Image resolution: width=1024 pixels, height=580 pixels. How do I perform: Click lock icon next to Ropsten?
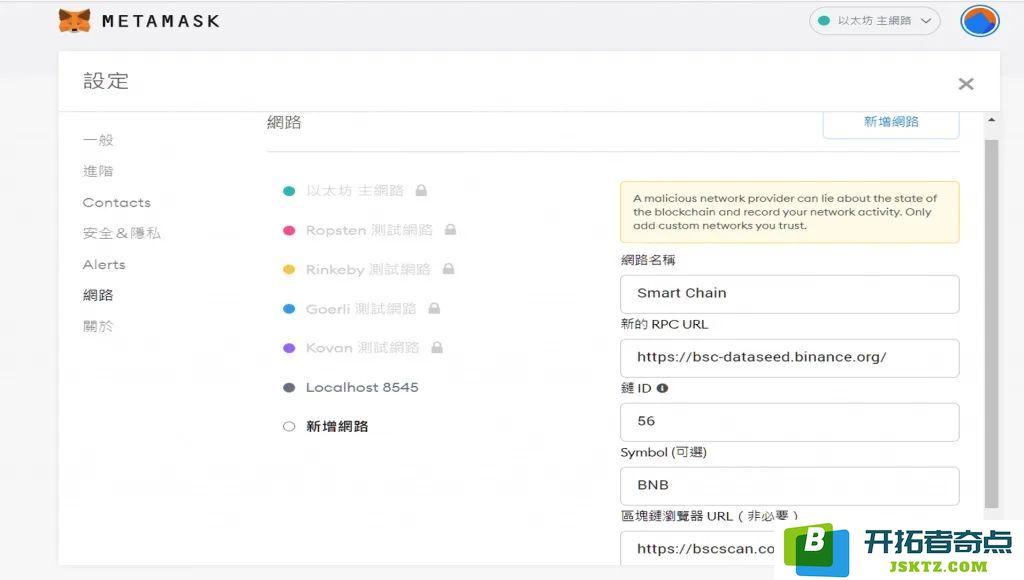(x=450, y=229)
